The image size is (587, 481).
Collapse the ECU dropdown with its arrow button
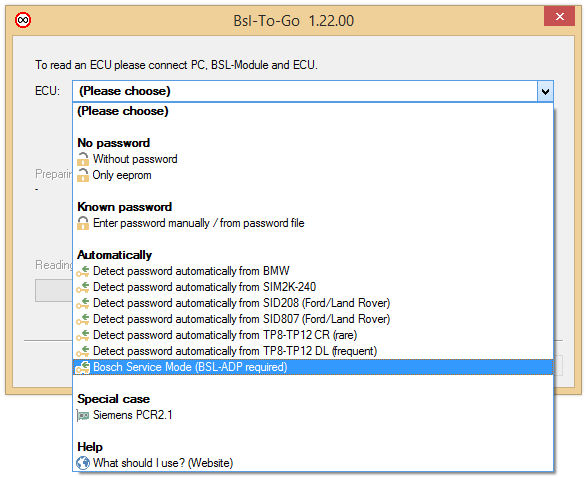[545, 91]
